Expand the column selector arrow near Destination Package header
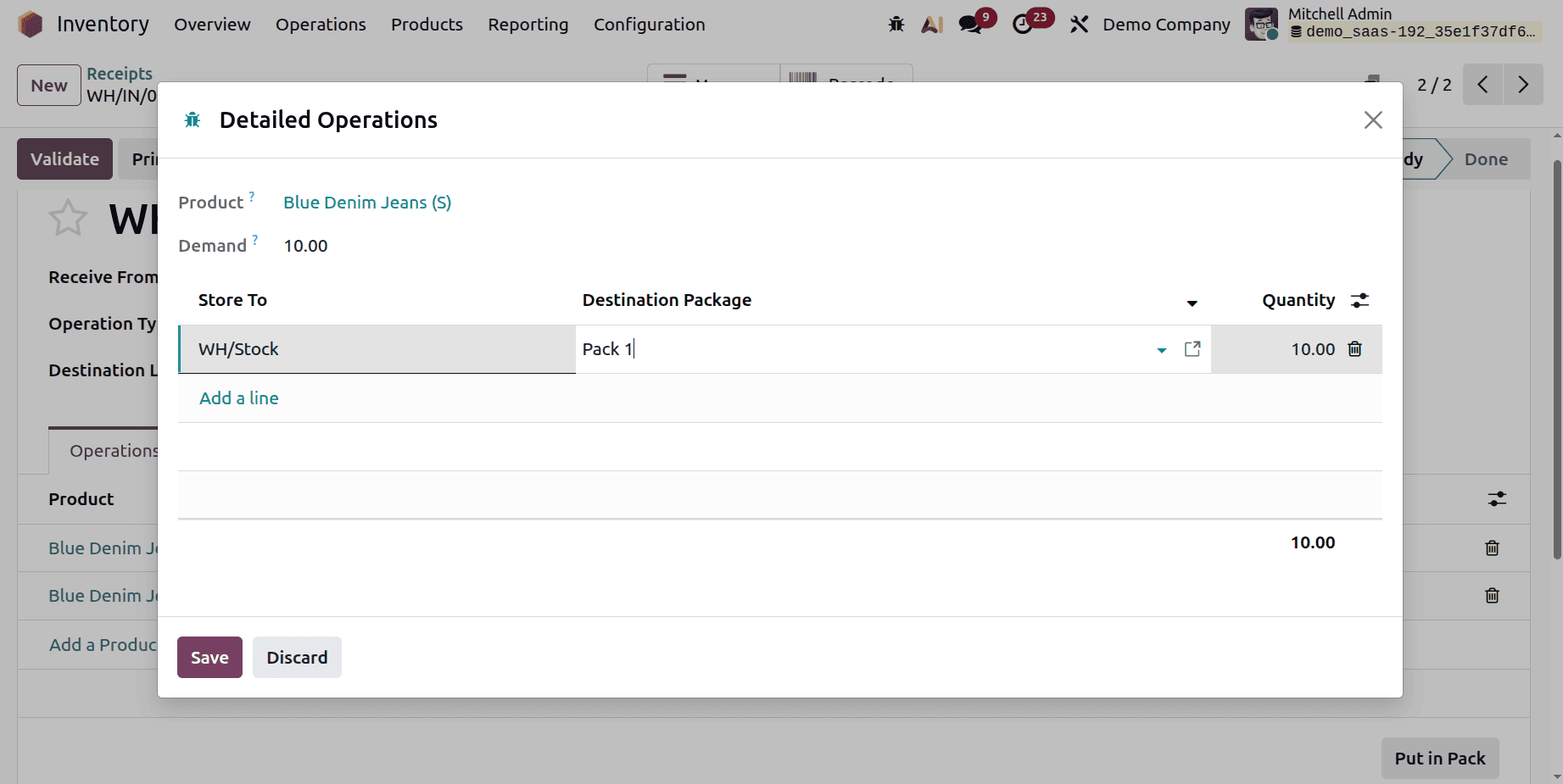Image resolution: width=1563 pixels, height=784 pixels. click(x=1192, y=303)
